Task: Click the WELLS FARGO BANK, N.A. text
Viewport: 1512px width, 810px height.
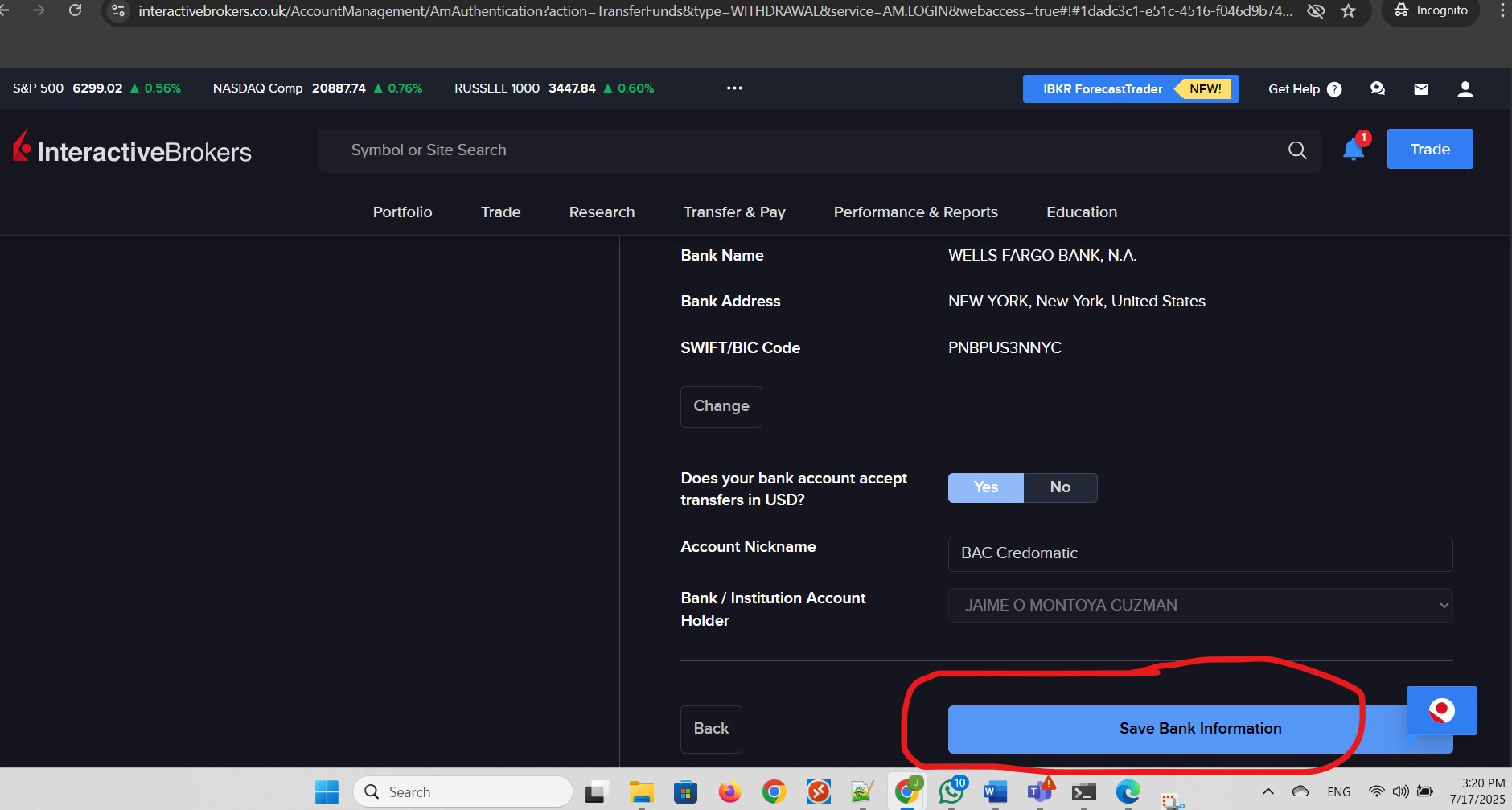Action: pos(1042,256)
